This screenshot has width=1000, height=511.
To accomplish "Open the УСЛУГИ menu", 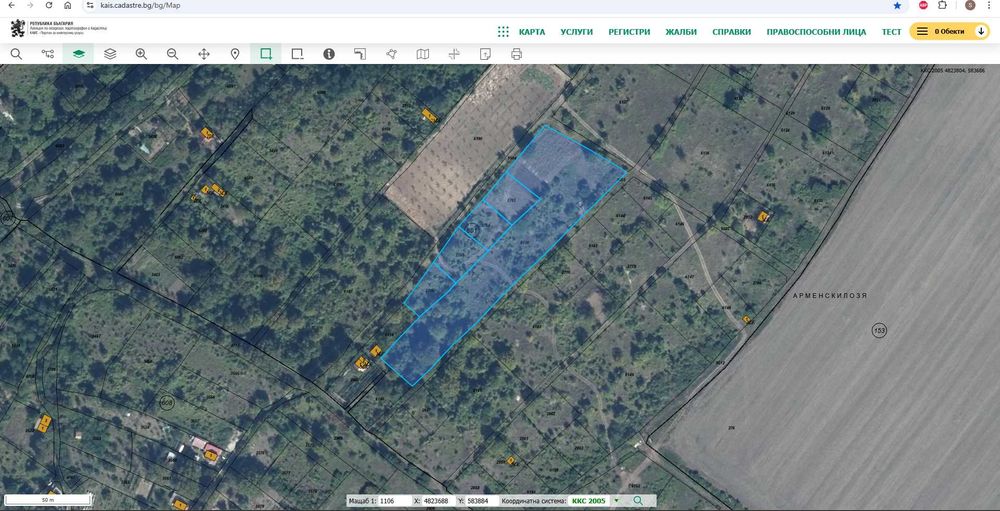I will coord(577,32).
